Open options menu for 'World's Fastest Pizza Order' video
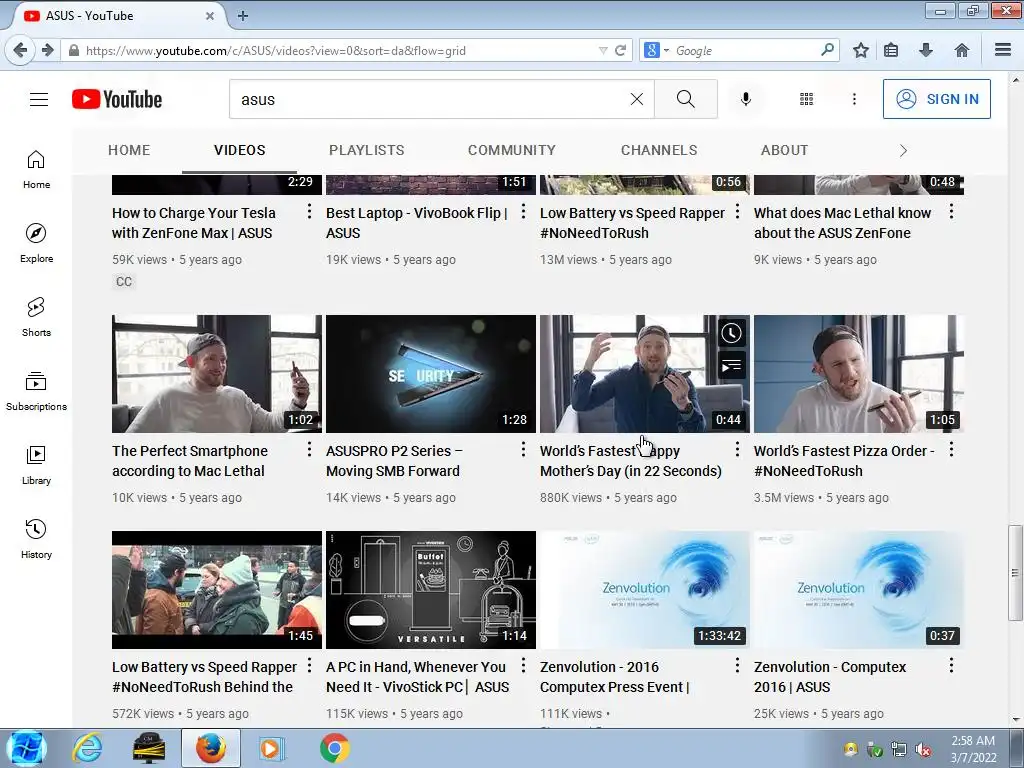 (x=951, y=449)
